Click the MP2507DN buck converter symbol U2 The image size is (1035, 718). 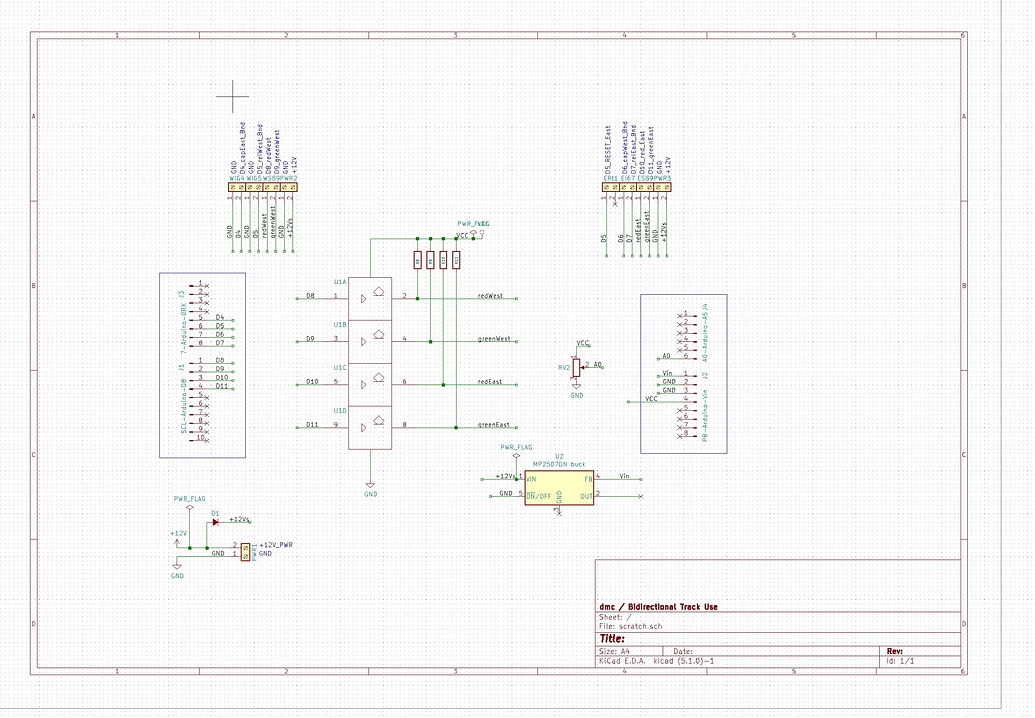pyautogui.click(x=558, y=487)
